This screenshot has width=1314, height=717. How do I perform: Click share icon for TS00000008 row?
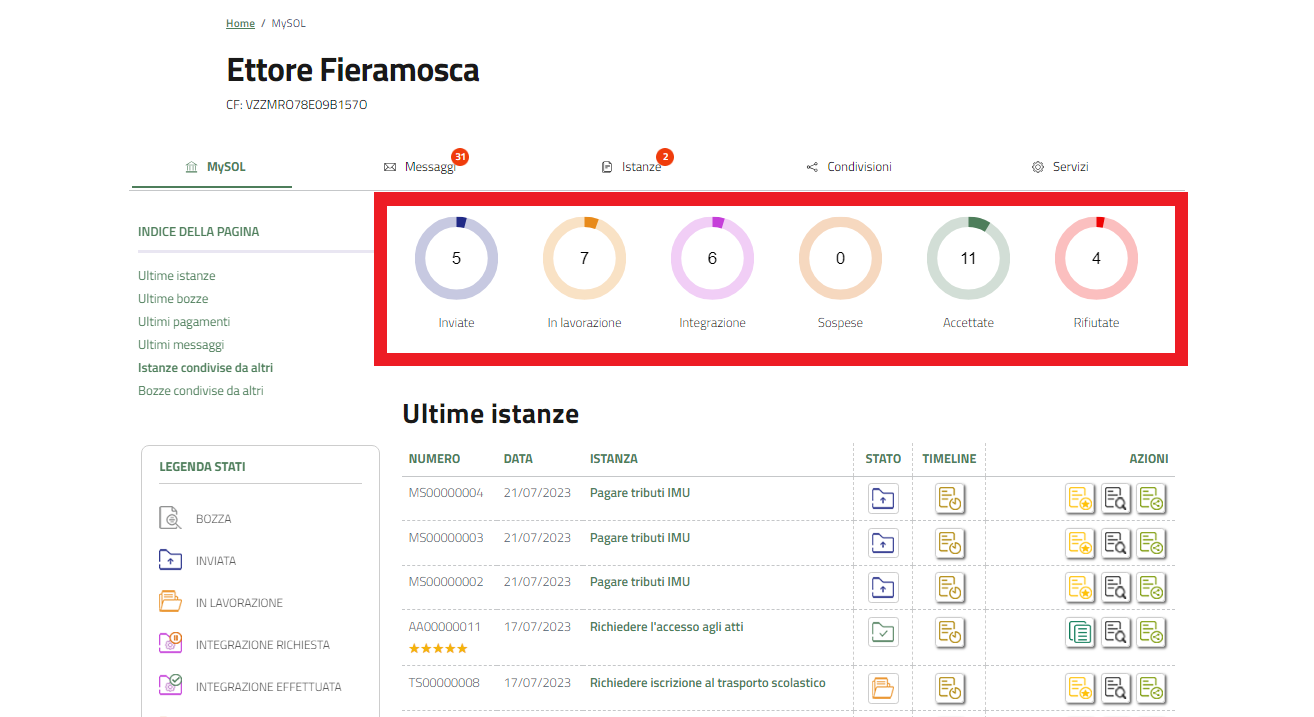pos(1151,688)
